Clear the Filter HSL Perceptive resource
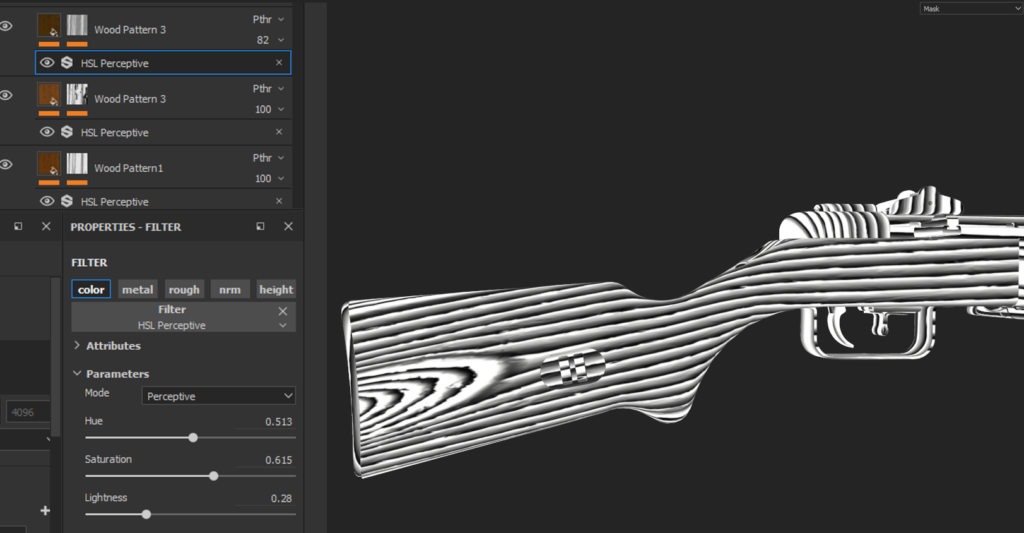This screenshot has height=533, width=1024. point(283,311)
